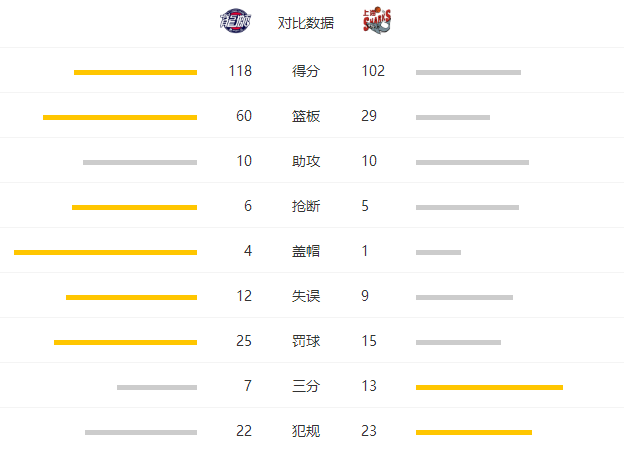The image size is (624, 450).
Task: Click the 三分 stat label
Action: 306,386
